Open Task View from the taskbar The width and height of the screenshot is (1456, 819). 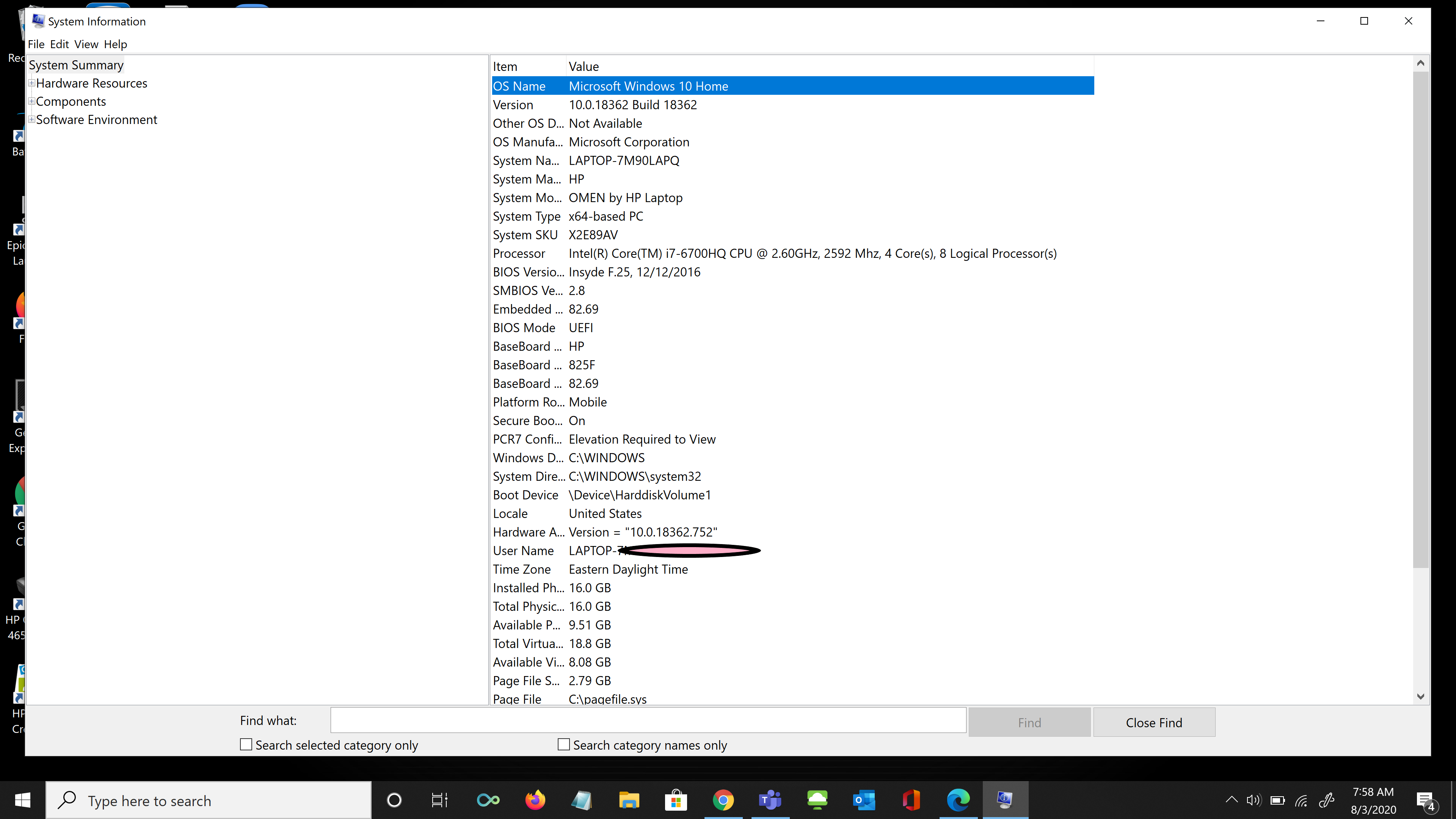(440, 800)
